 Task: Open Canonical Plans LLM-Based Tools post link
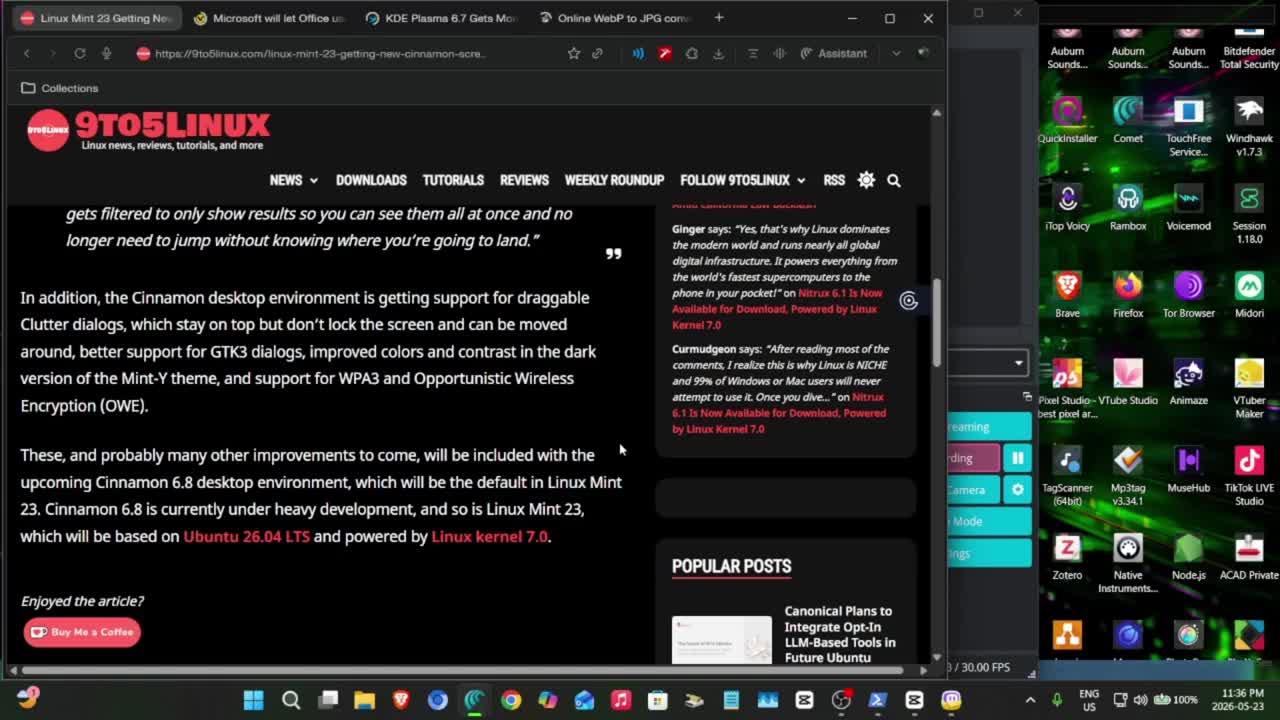coord(840,634)
